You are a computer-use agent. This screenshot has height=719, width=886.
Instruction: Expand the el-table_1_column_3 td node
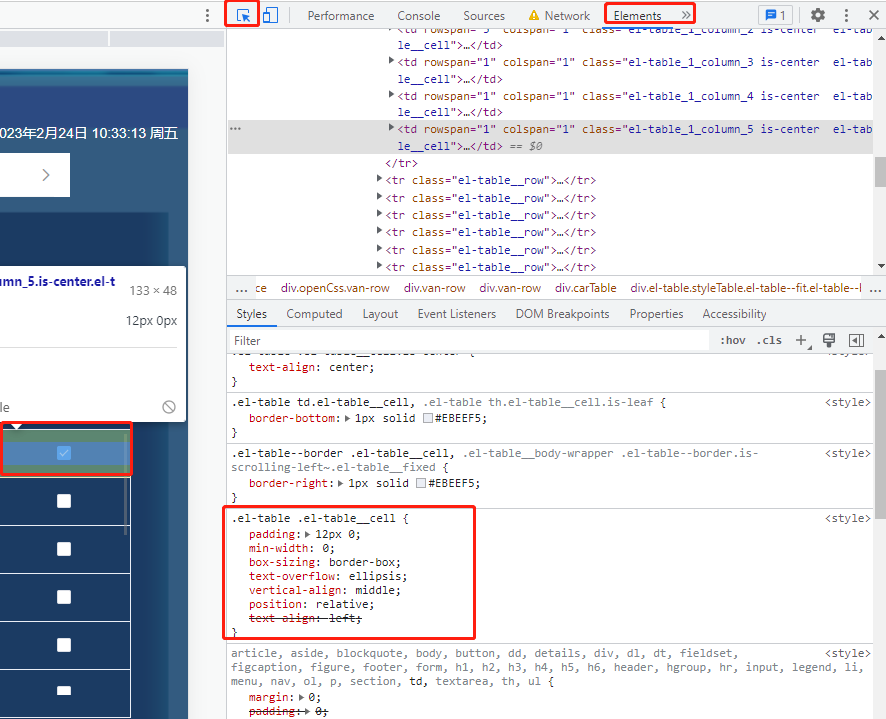[391, 60]
